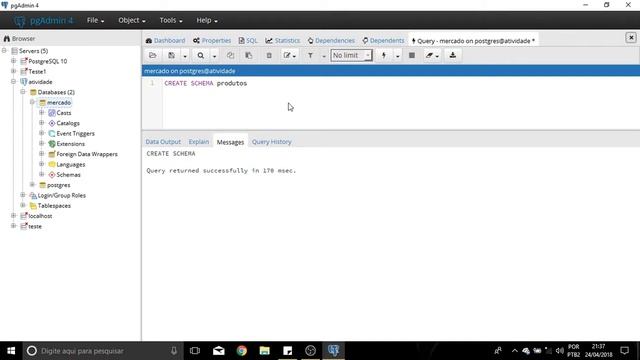
Task: Select Foreign Data Wrappers in tree
Action: (x=87, y=154)
